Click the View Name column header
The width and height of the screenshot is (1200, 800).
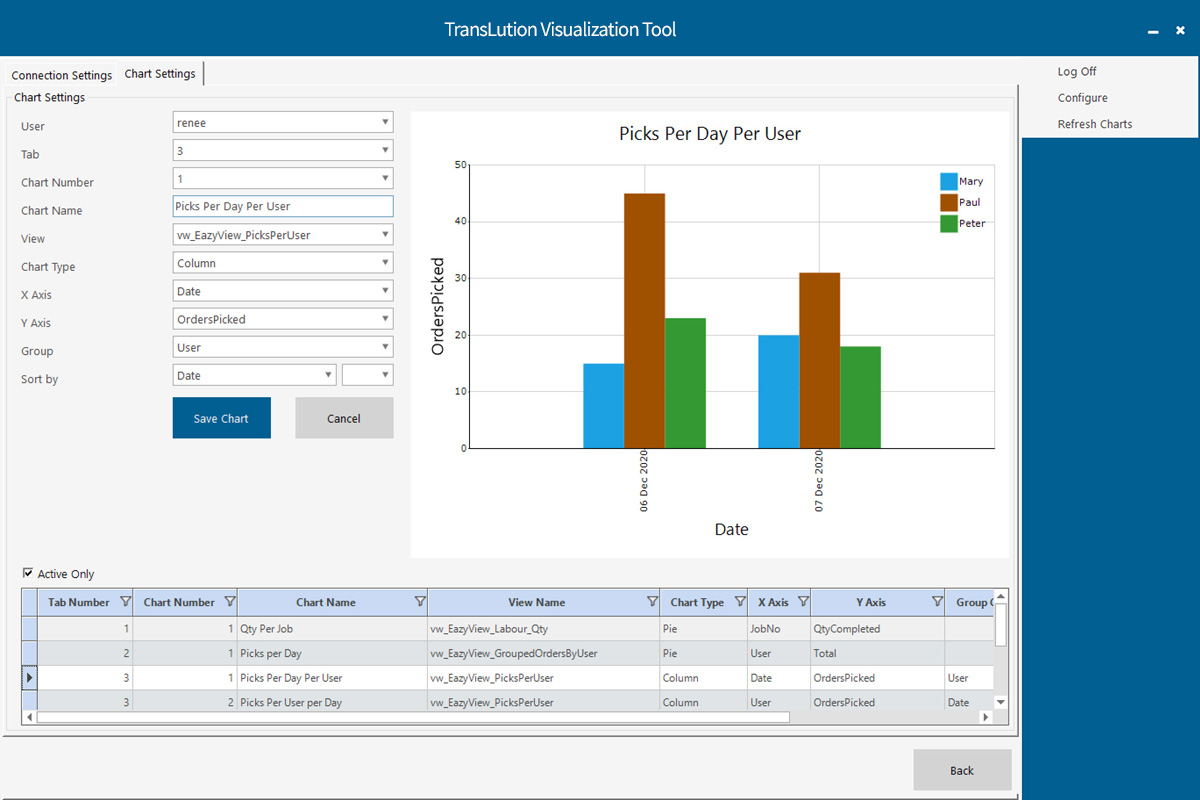(543, 602)
